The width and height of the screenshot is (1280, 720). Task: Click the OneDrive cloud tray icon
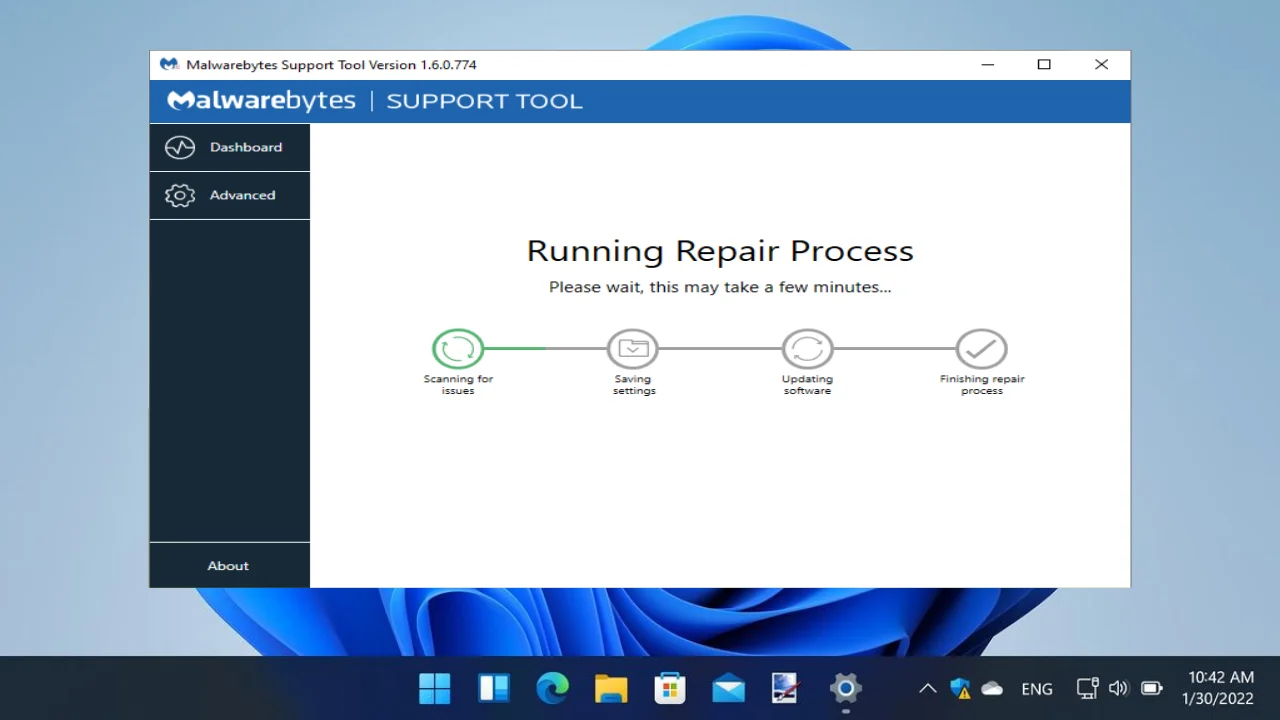pos(992,688)
